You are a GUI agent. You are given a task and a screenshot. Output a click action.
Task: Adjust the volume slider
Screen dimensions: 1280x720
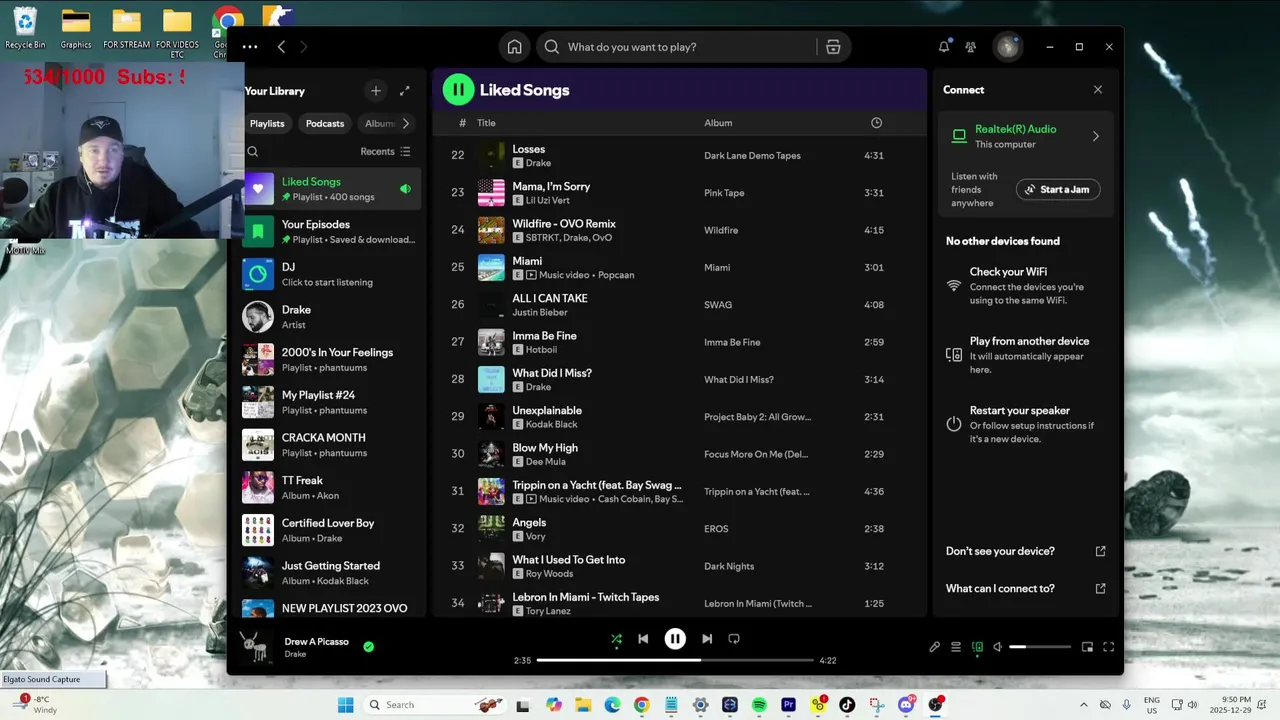point(1040,647)
